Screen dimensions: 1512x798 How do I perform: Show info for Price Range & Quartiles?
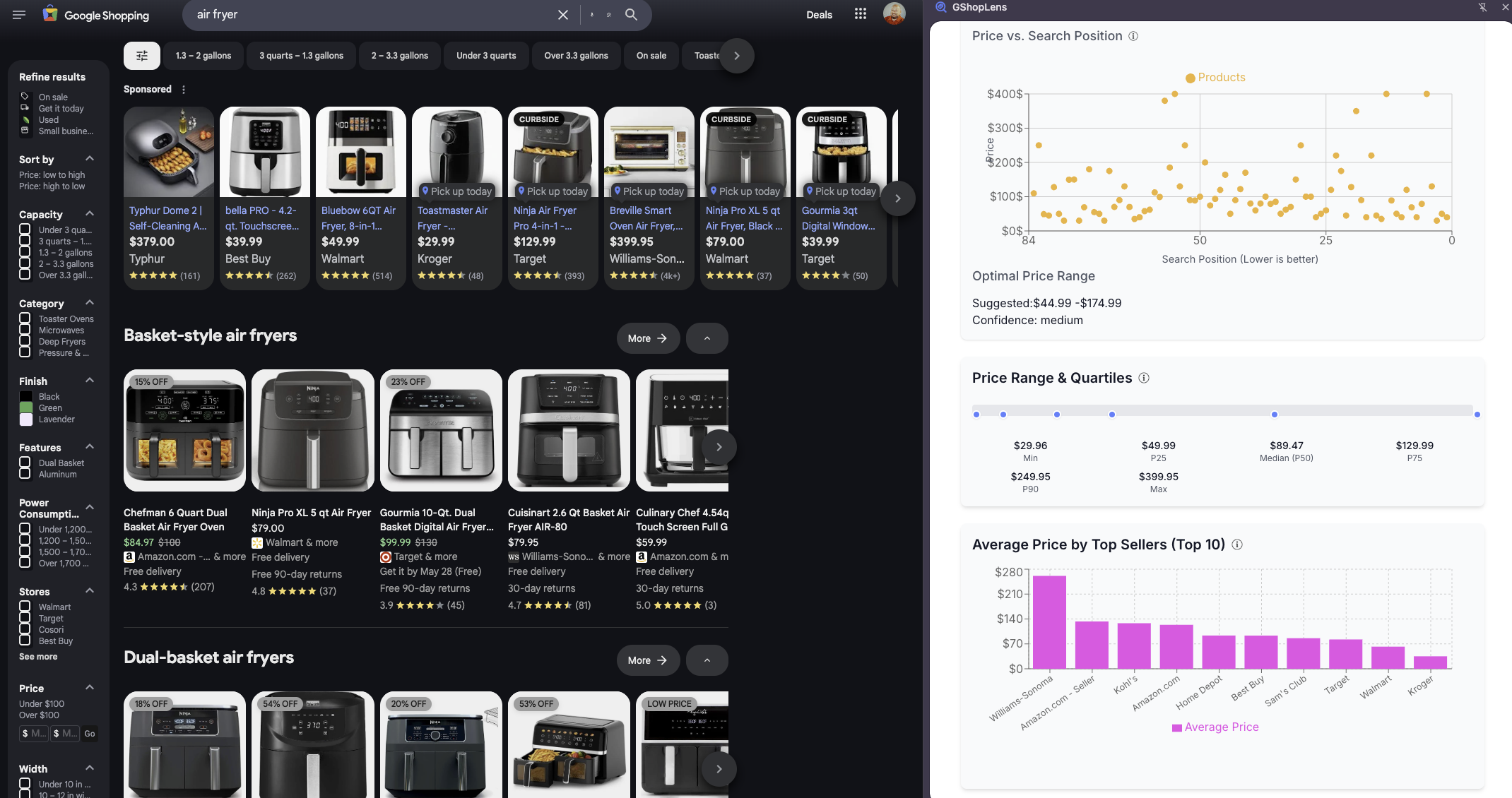(1144, 378)
